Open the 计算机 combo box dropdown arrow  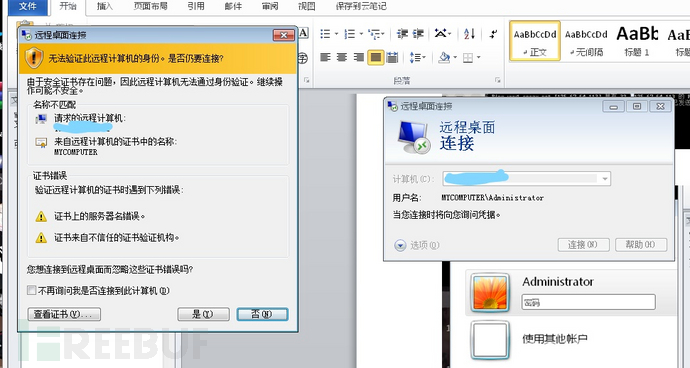(x=605, y=179)
